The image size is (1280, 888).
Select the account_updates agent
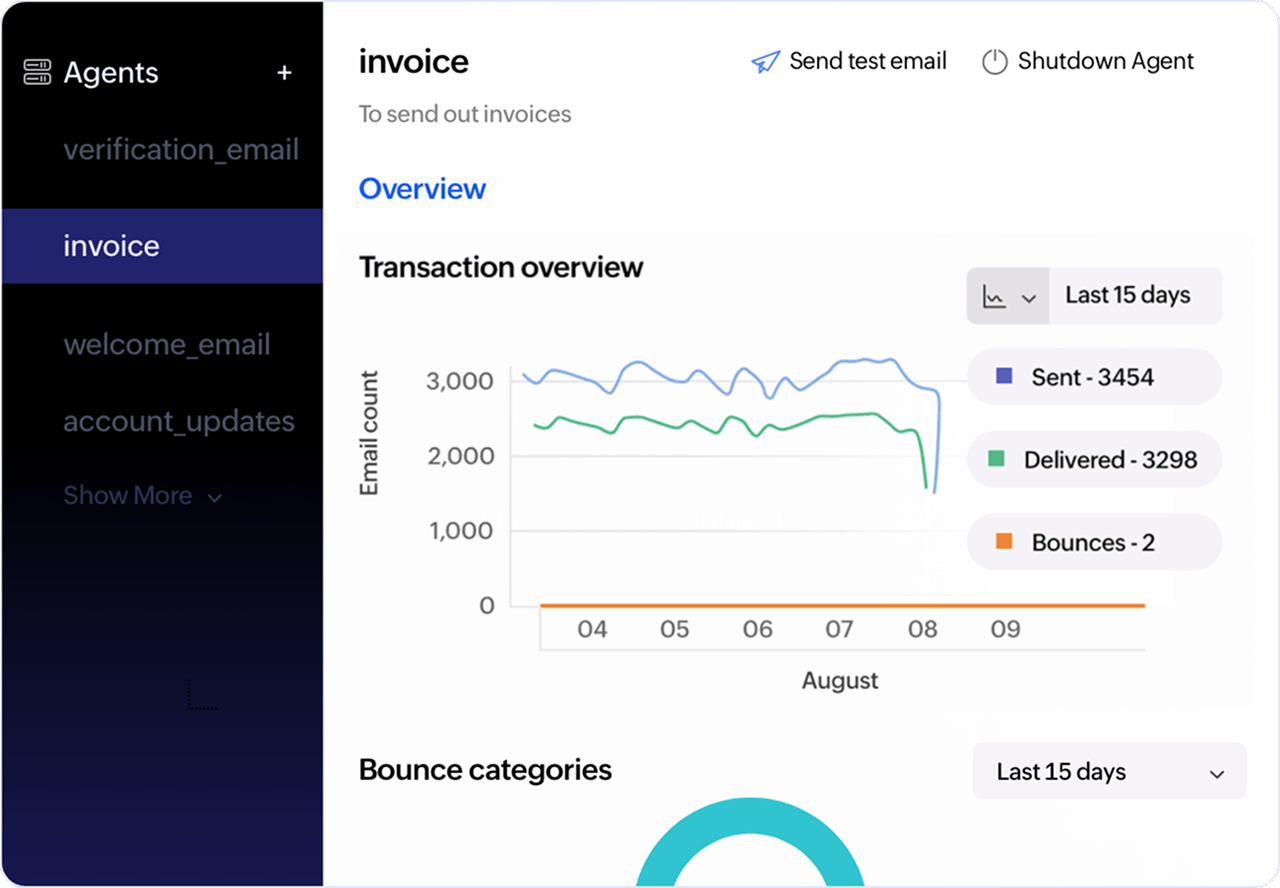tap(179, 421)
